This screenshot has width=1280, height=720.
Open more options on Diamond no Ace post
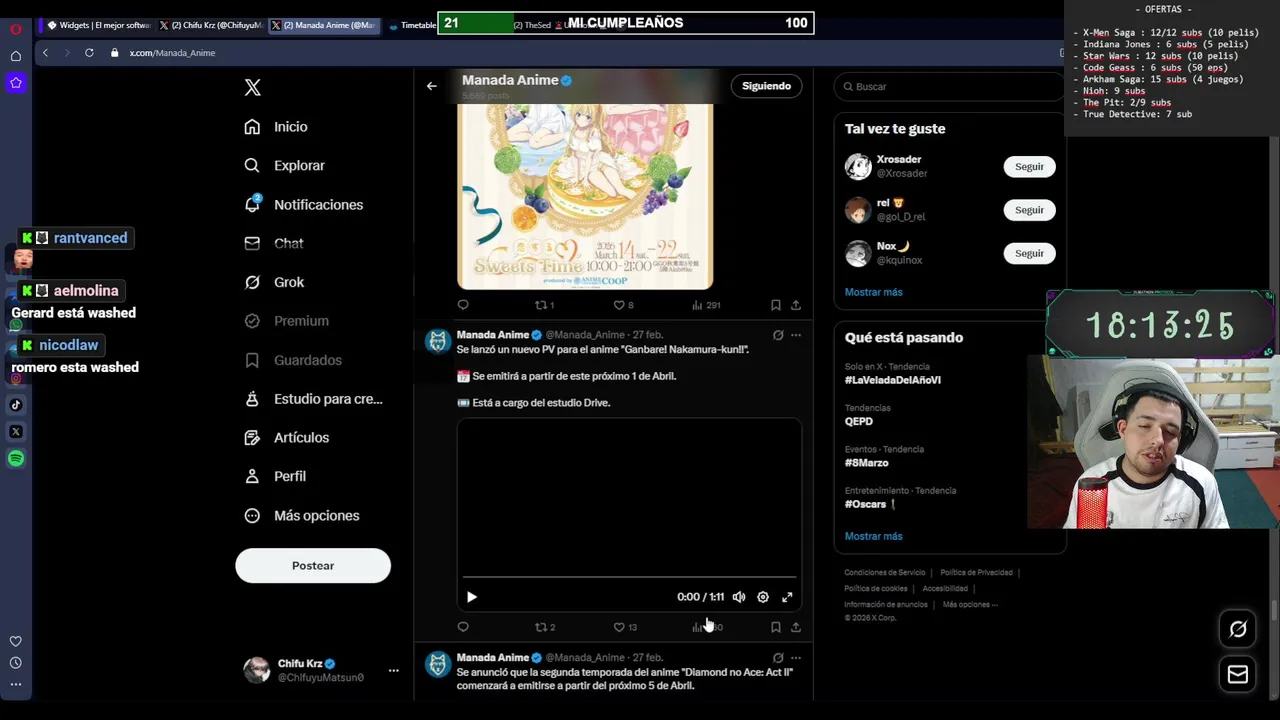click(x=796, y=658)
